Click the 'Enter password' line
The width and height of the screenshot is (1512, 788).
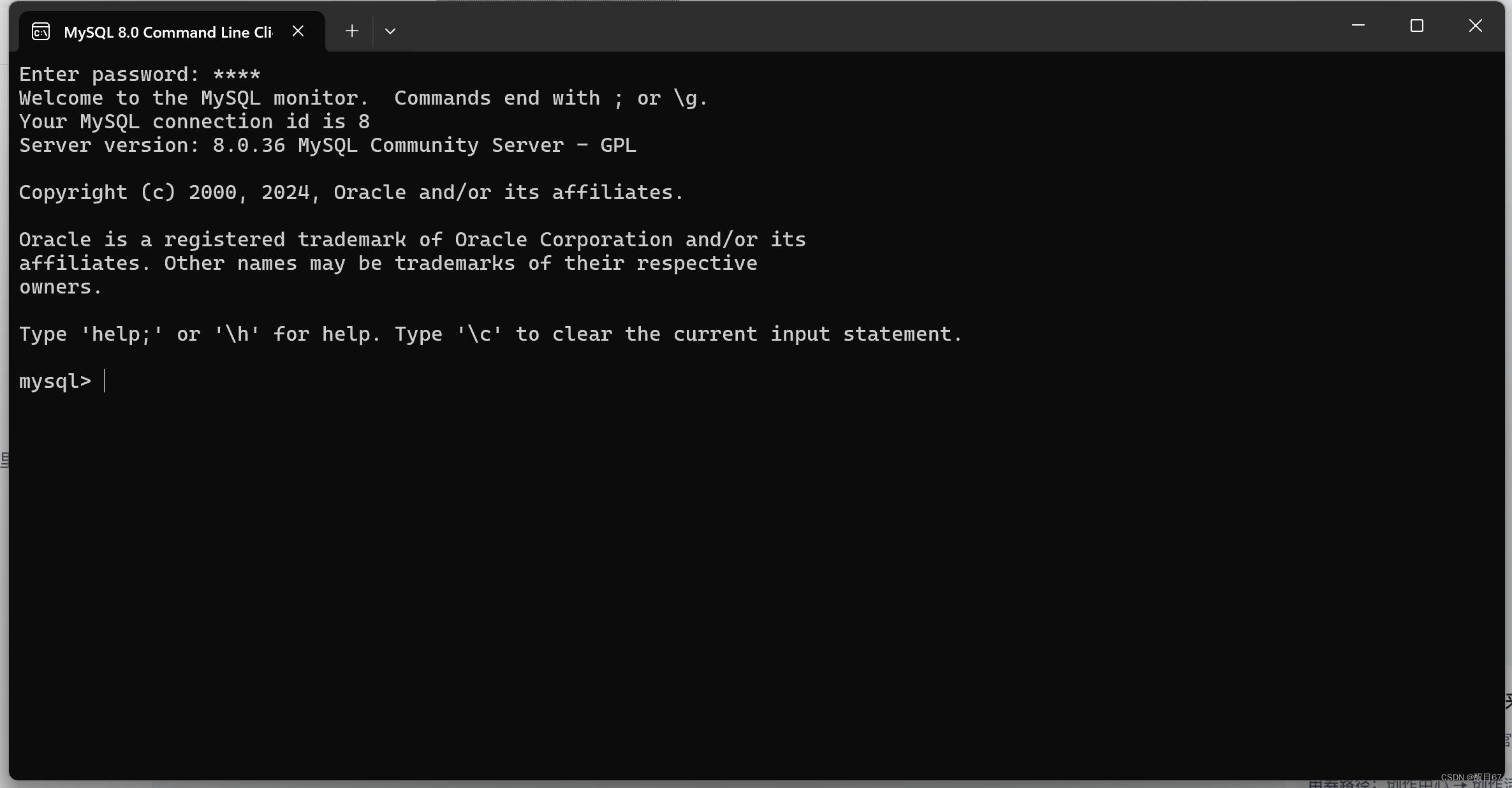click(x=108, y=74)
